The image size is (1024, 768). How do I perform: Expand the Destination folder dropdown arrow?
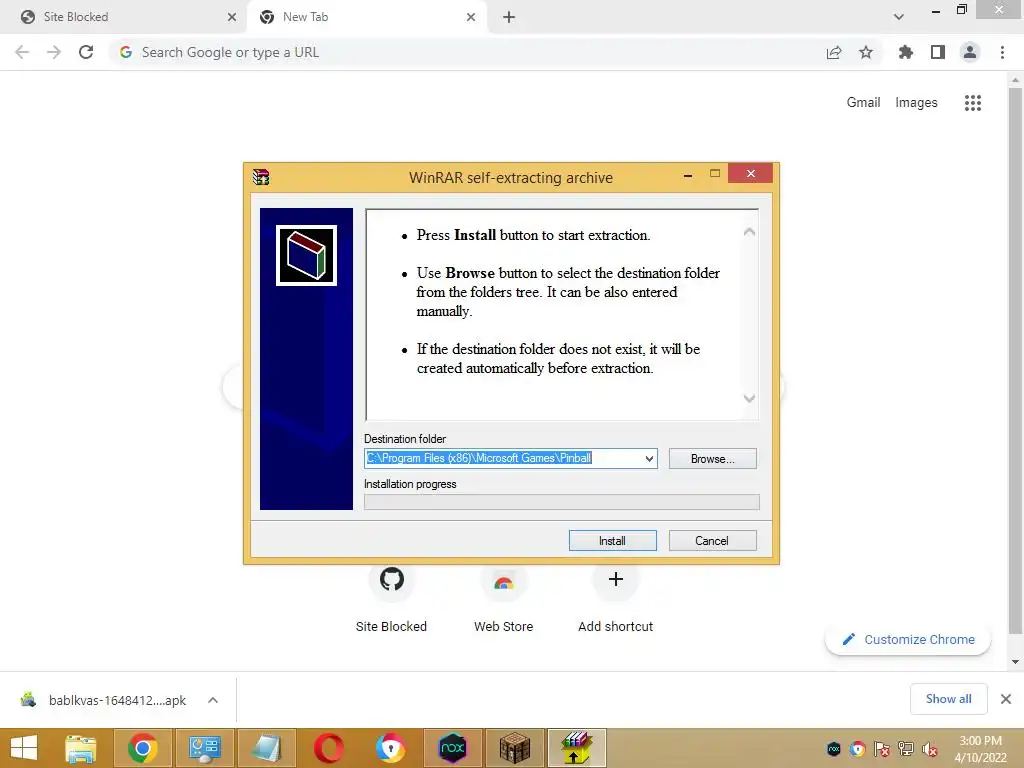click(x=649, y=458)
